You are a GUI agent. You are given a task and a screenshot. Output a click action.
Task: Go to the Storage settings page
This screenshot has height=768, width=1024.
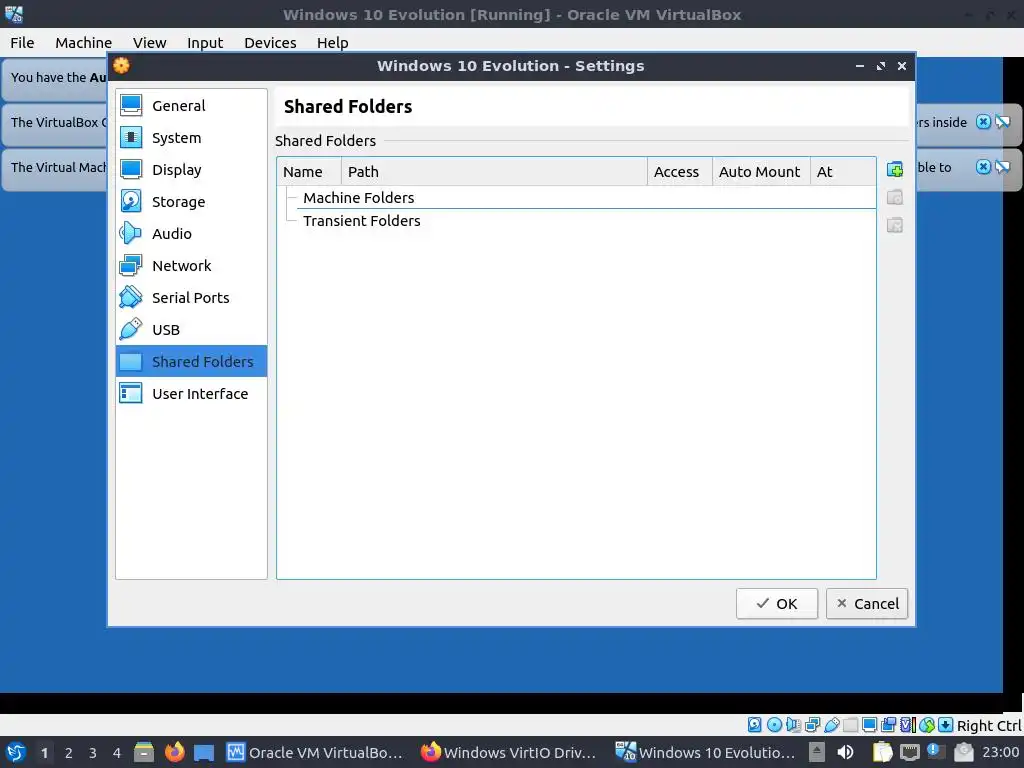(191, 202)
